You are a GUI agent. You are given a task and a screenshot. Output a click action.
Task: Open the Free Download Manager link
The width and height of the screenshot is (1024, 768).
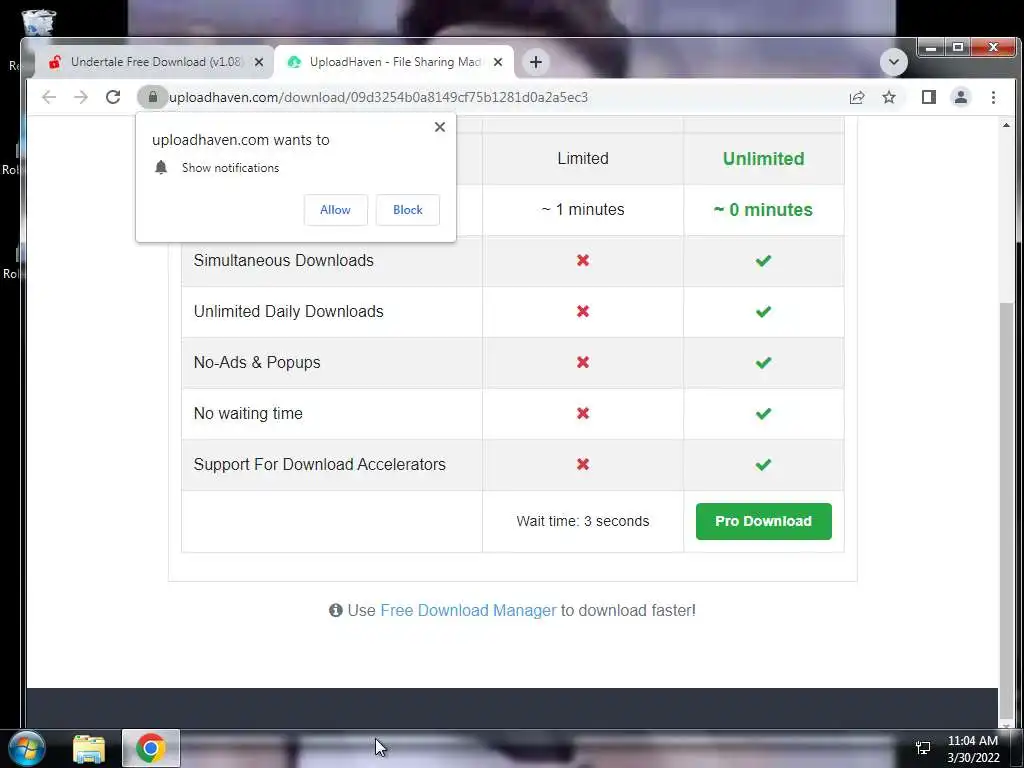coord(468,610)
